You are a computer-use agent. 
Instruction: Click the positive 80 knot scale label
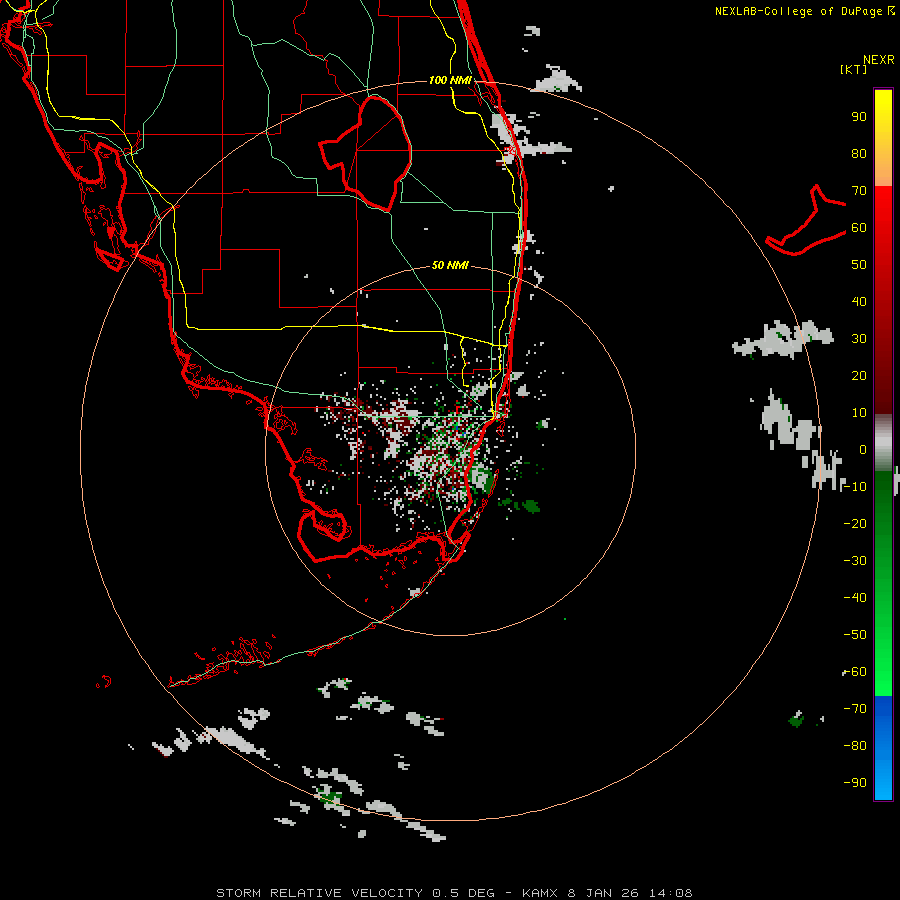point(859,154)
